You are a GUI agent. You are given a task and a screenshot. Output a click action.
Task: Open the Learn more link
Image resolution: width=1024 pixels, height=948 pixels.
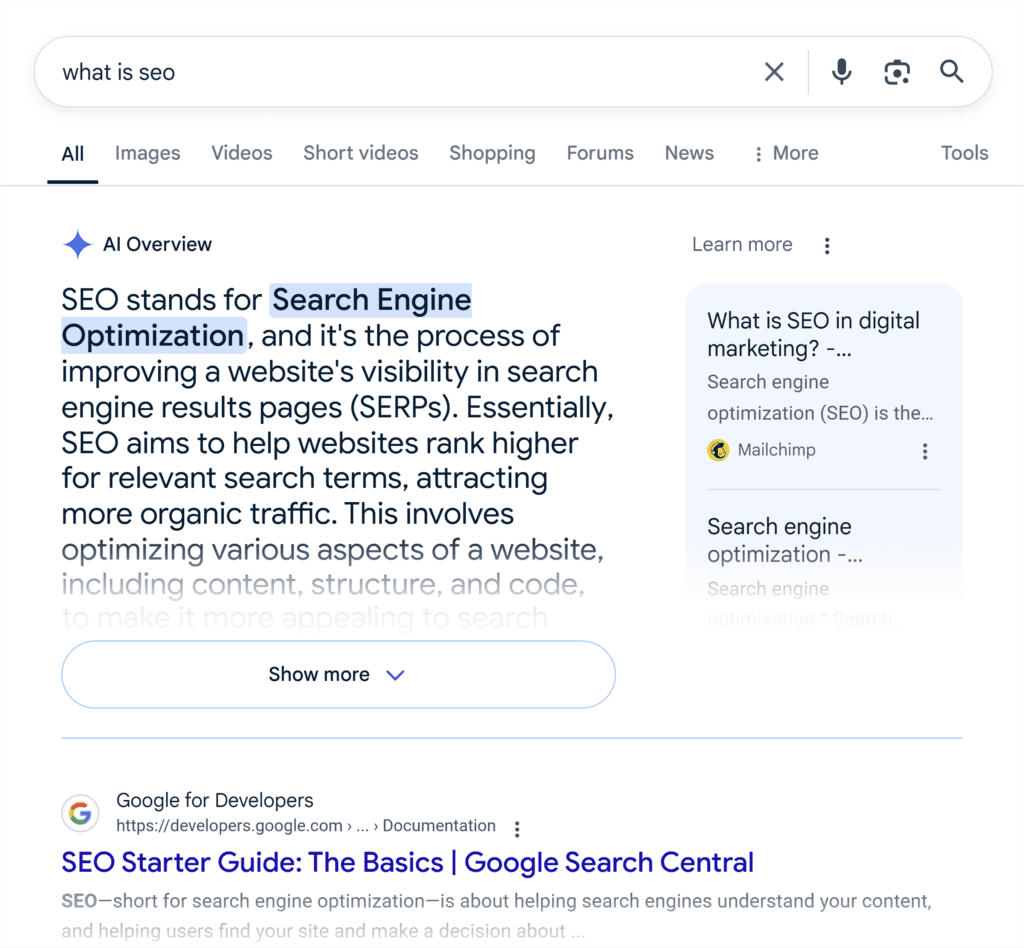pos(742,244)
